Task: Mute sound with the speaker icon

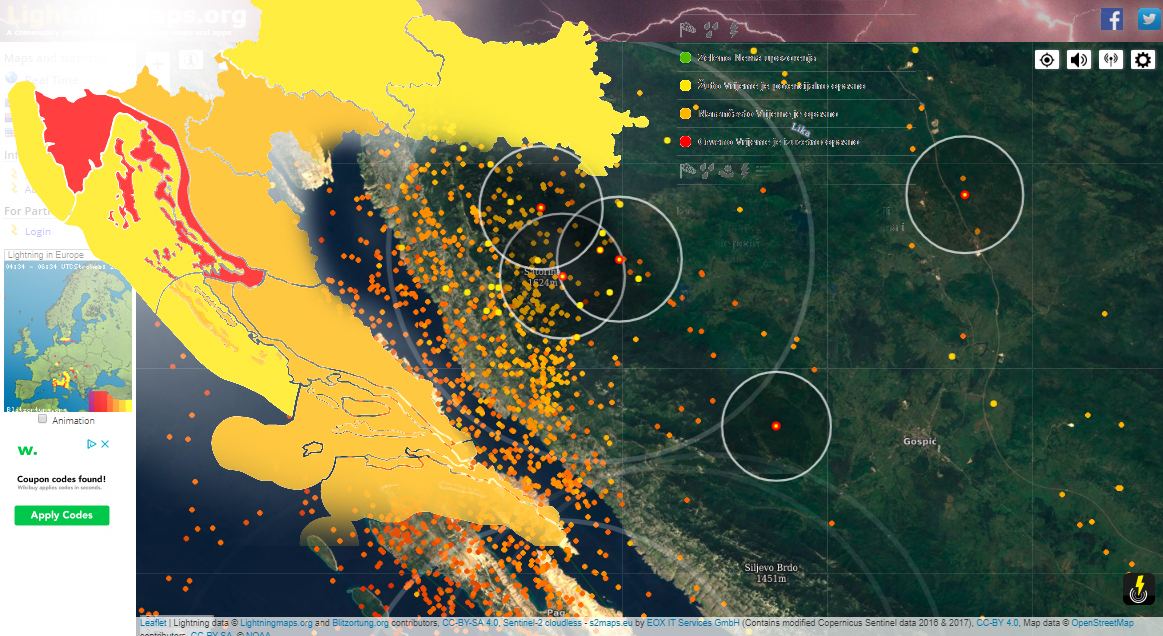Action: 1078,60
